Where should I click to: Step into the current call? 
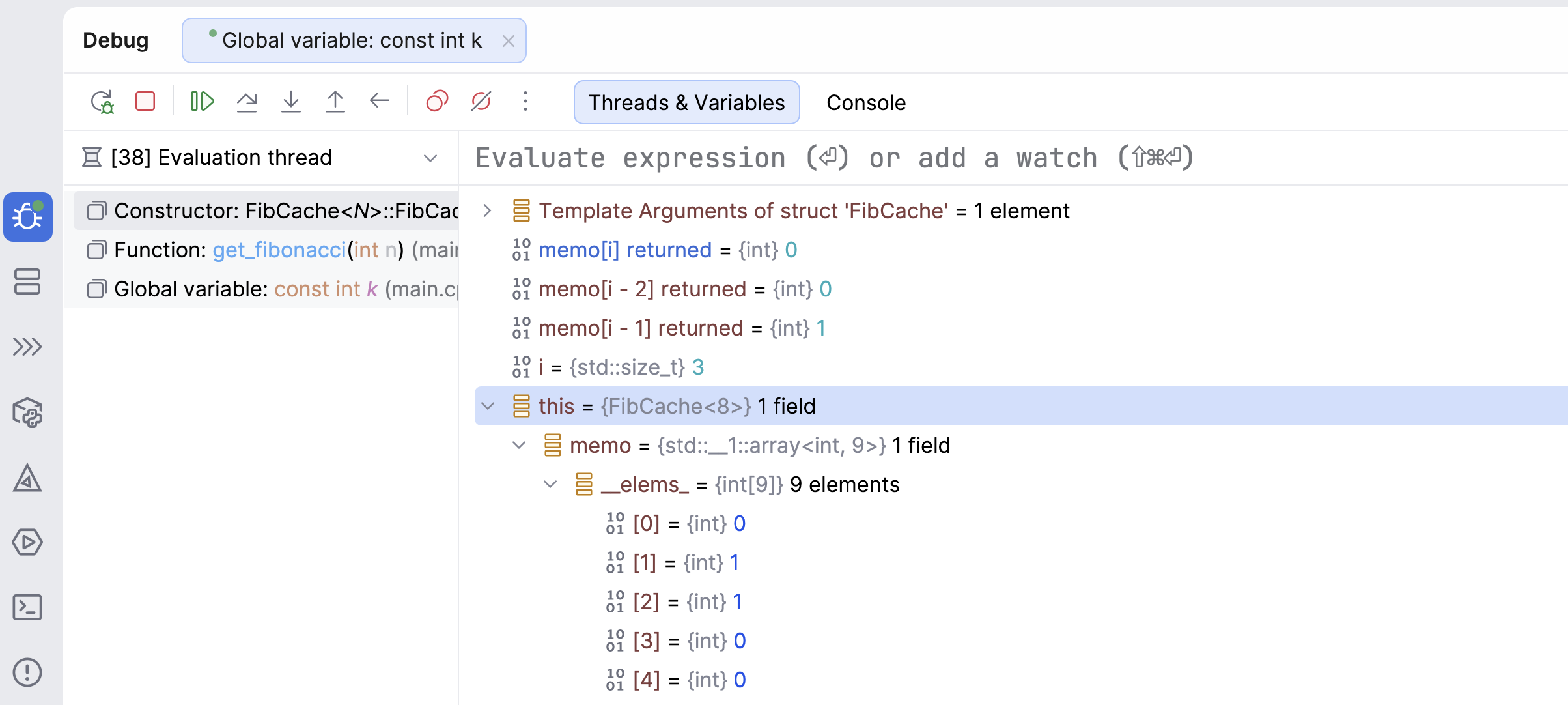tap(291, 102)
